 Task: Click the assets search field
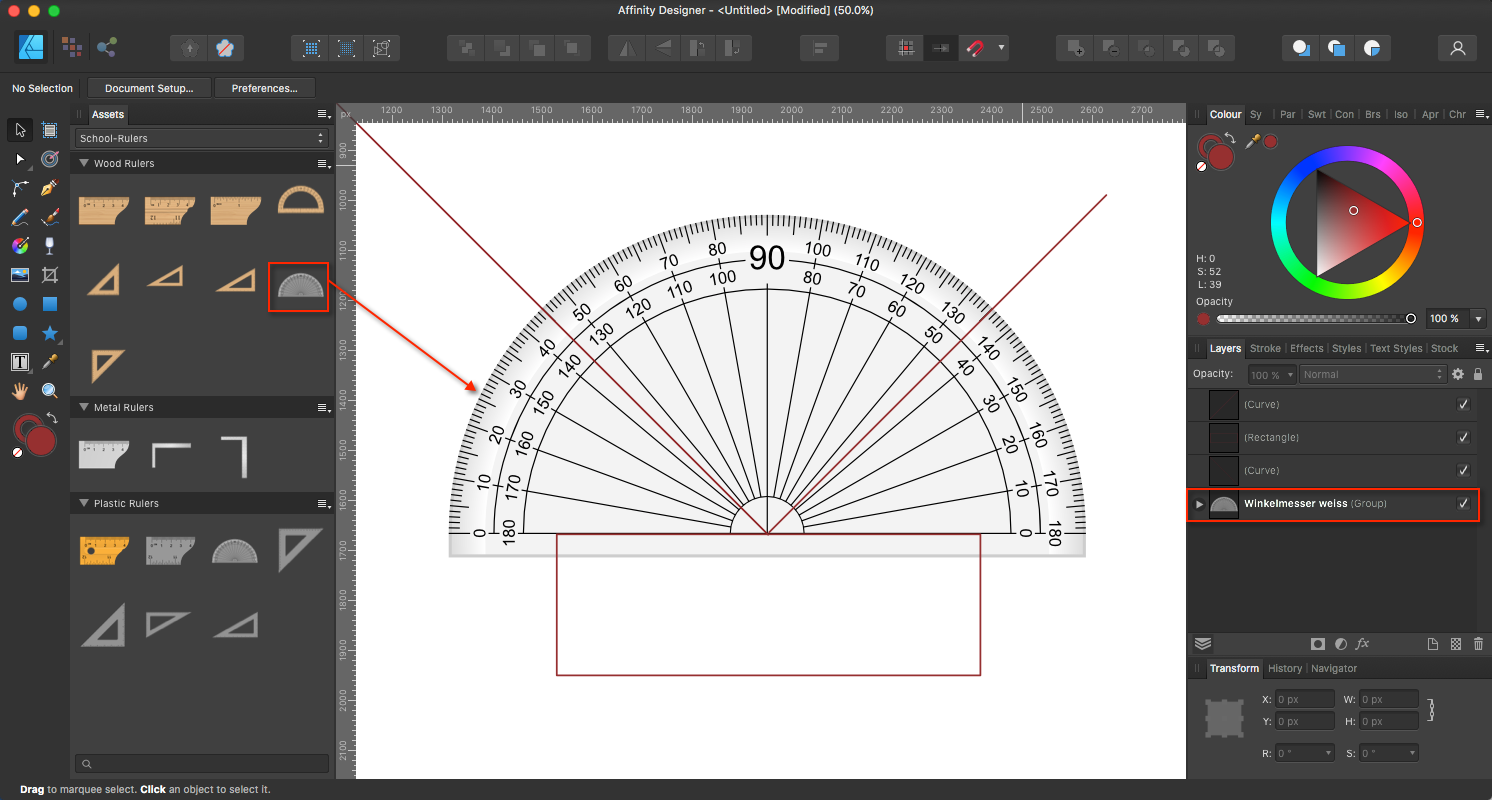[x=201, y=763]
